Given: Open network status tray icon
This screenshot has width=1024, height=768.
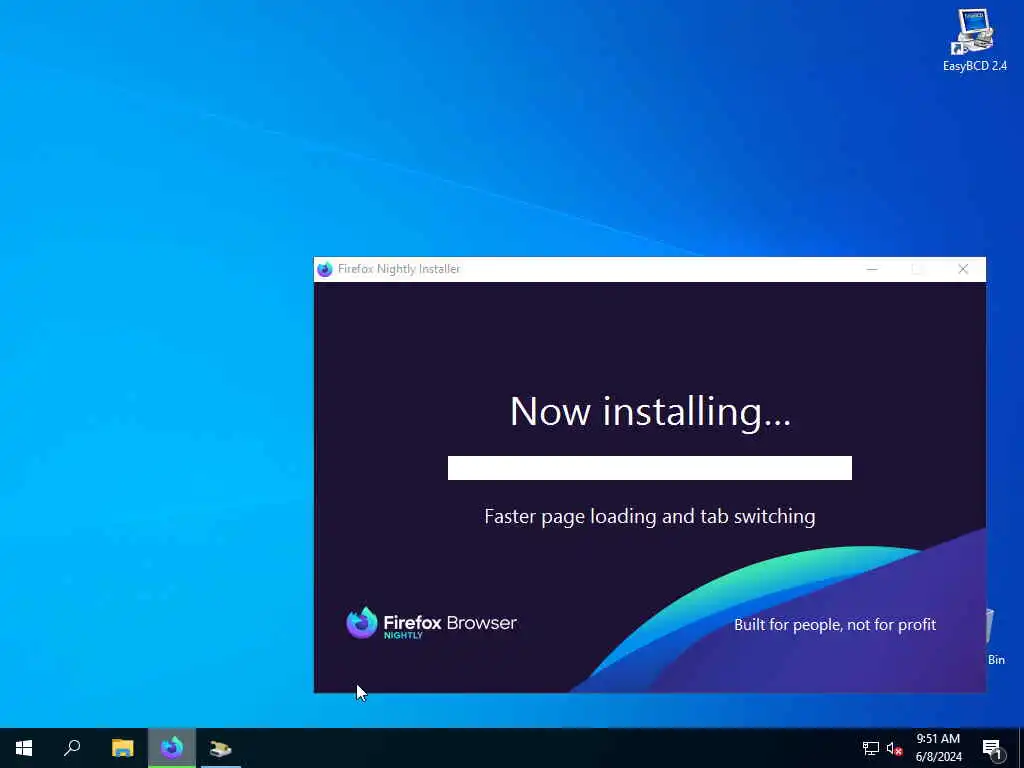Looking at the screenshot, I should point(870,748).
